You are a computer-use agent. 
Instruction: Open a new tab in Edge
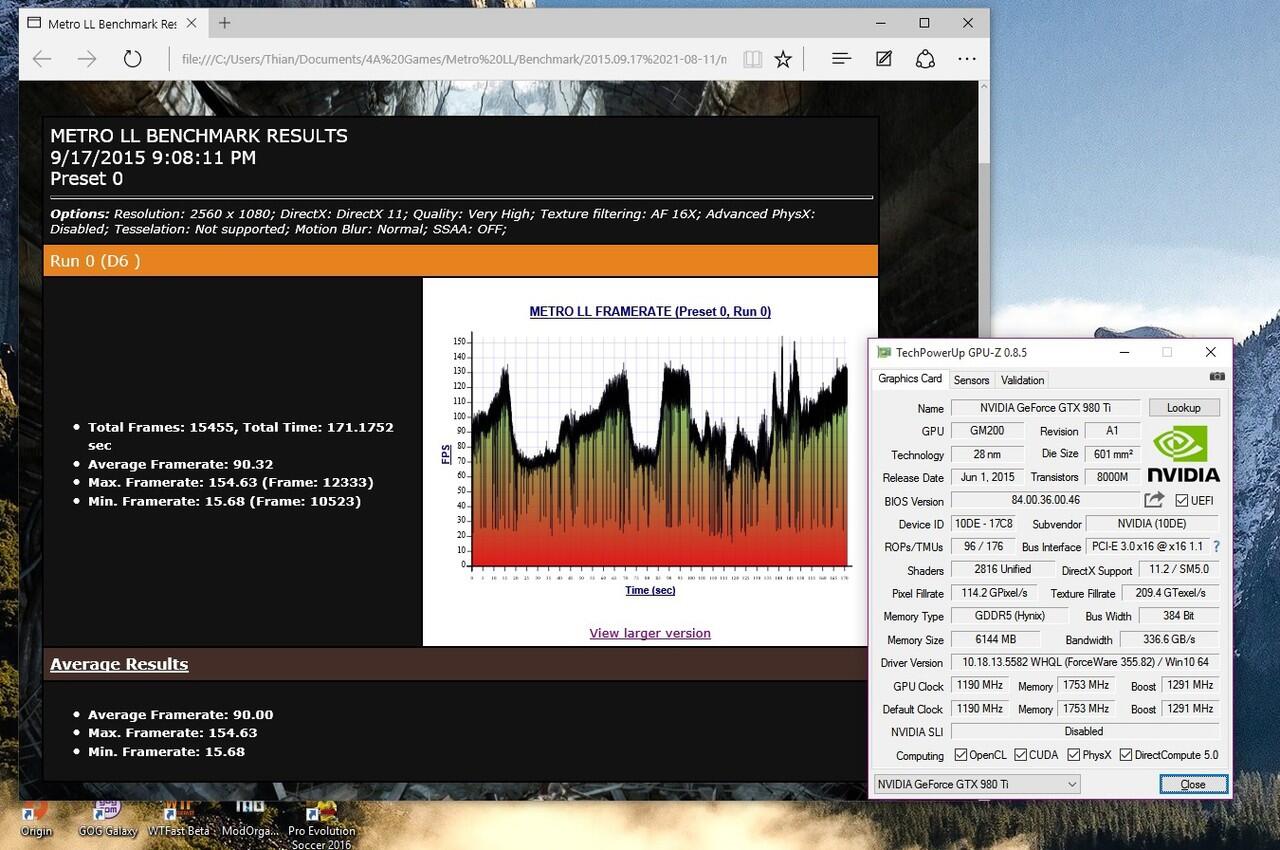coord(224,23)
